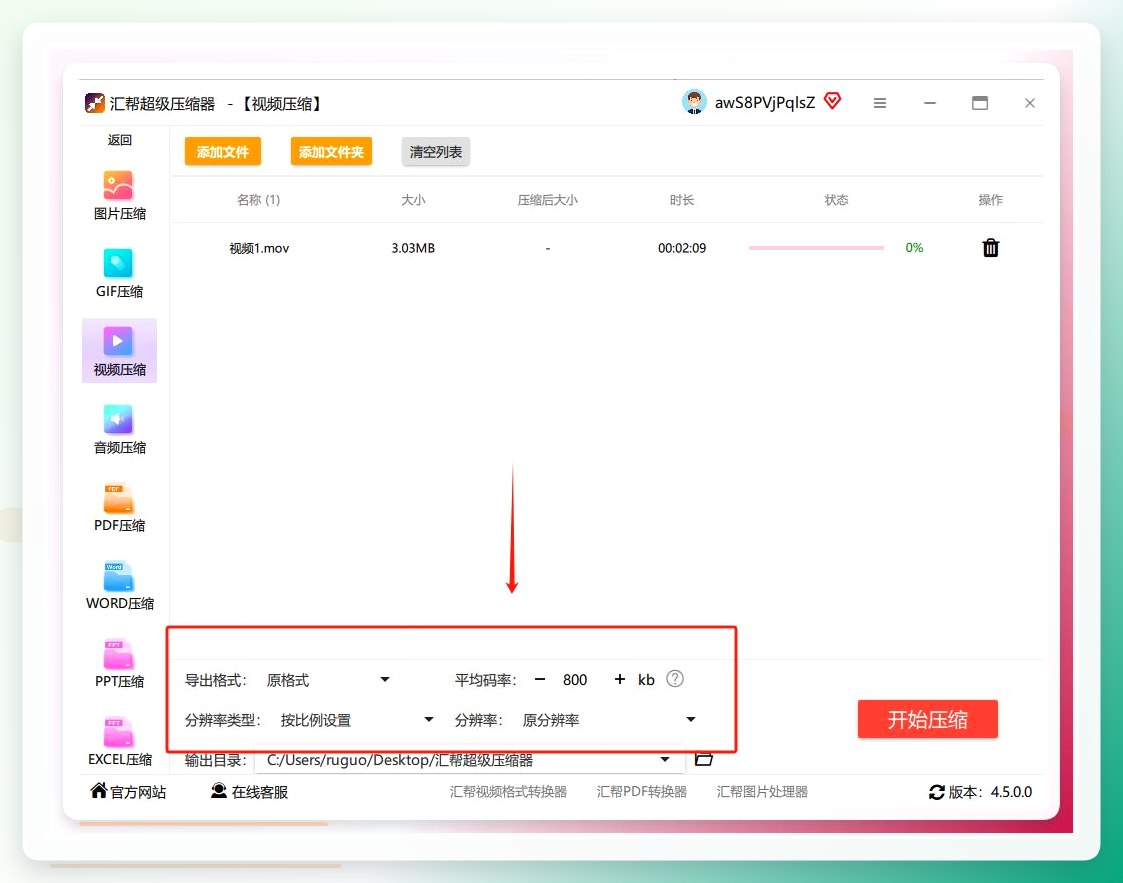Click the 00:02:09 duration cell
Screen dimensions: 1123x883
[x=682, y=248]
